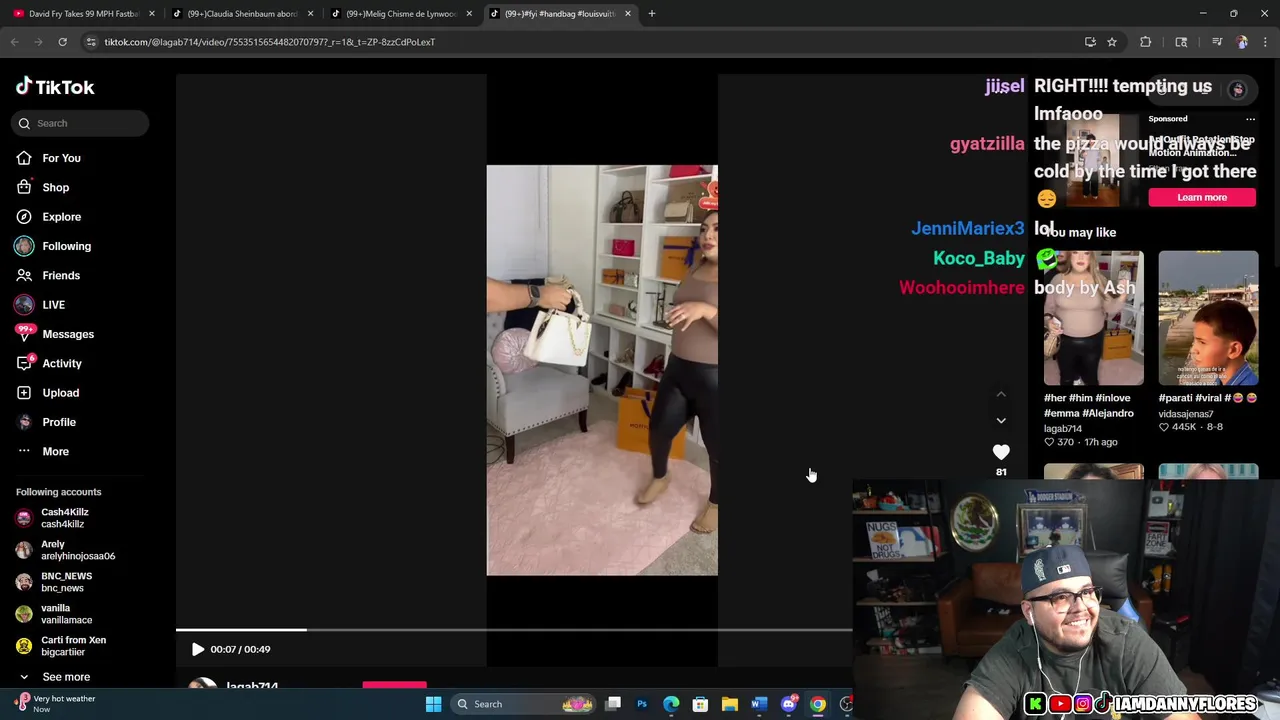
Task: Open the weather widget on taskbar
Action: 55,704
